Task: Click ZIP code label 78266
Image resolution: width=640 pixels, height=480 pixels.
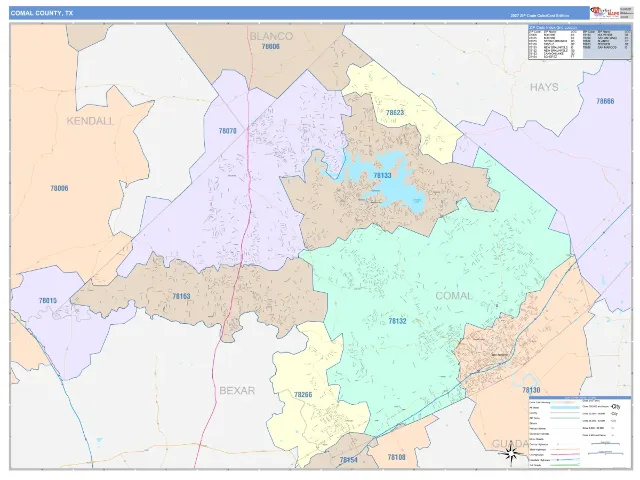Action: pyautogui.click(x=303, y=394)
